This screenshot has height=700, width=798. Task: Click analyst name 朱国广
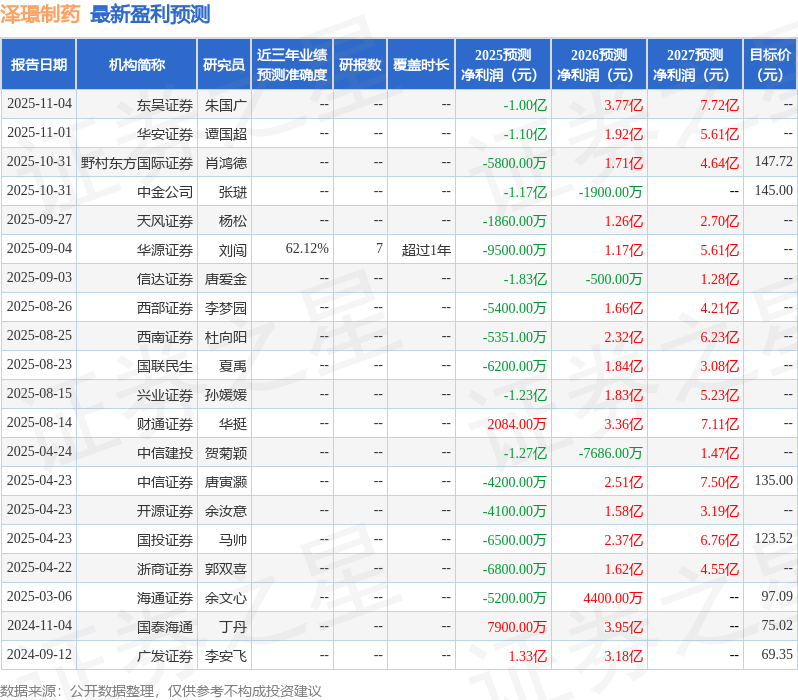226,105
